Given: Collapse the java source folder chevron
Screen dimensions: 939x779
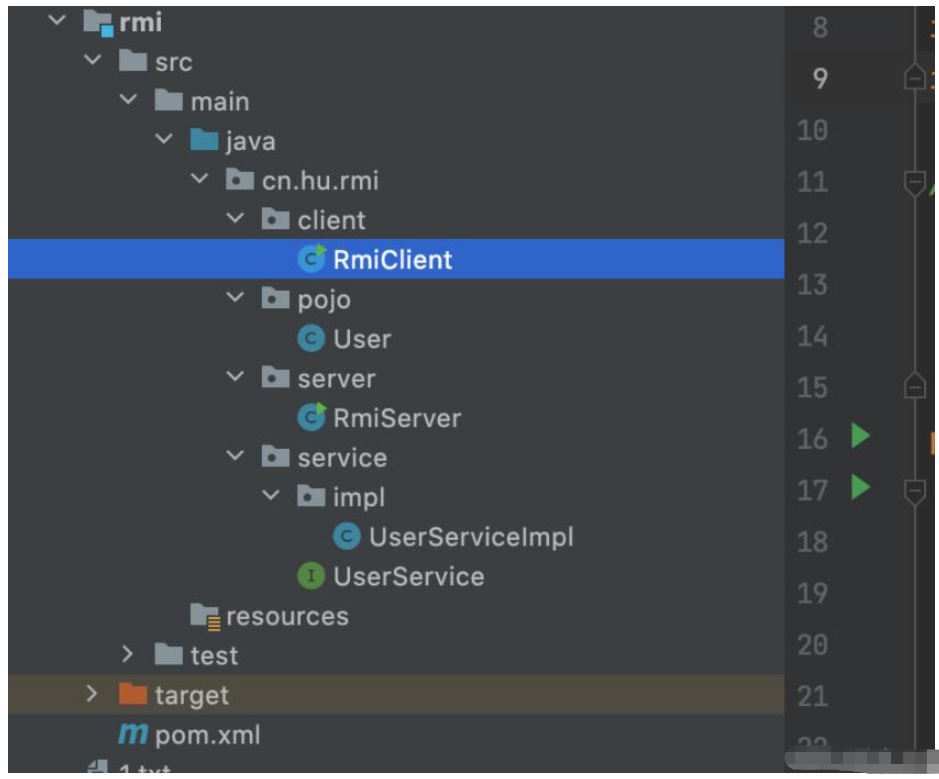Looking at the screenshot, I should tap(163, 140).
